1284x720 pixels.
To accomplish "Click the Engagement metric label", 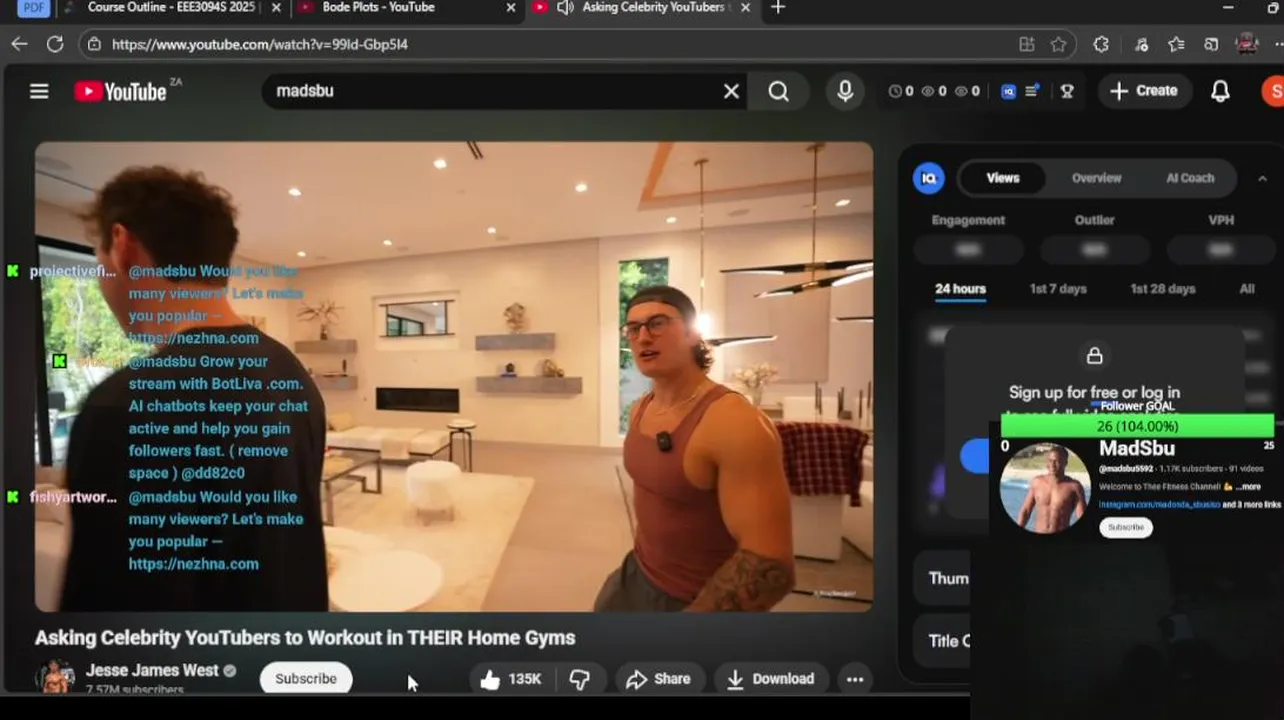I will [x=968, y=220].
